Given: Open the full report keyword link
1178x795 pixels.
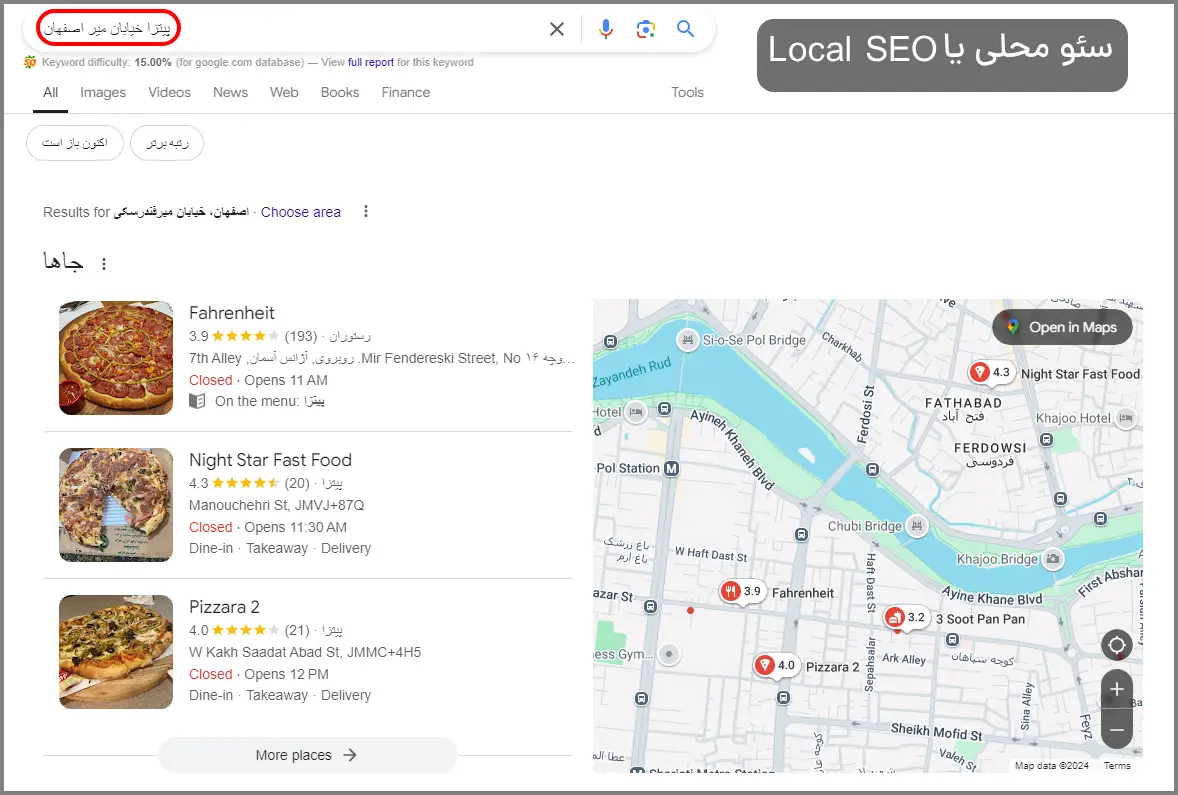Looking at the screenshot, I should coord(370,62).
